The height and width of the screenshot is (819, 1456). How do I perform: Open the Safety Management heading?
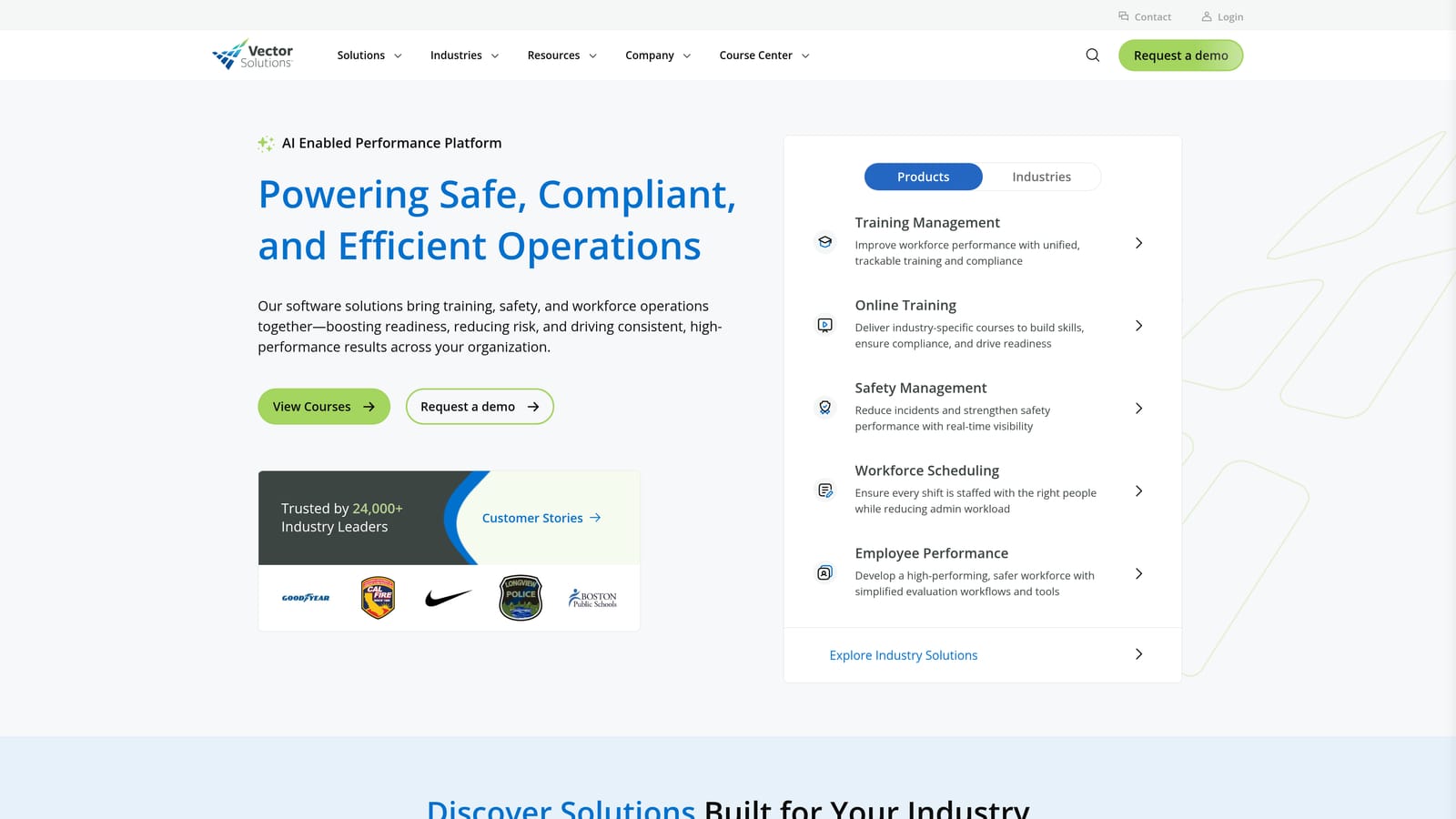tap(921, 389)
